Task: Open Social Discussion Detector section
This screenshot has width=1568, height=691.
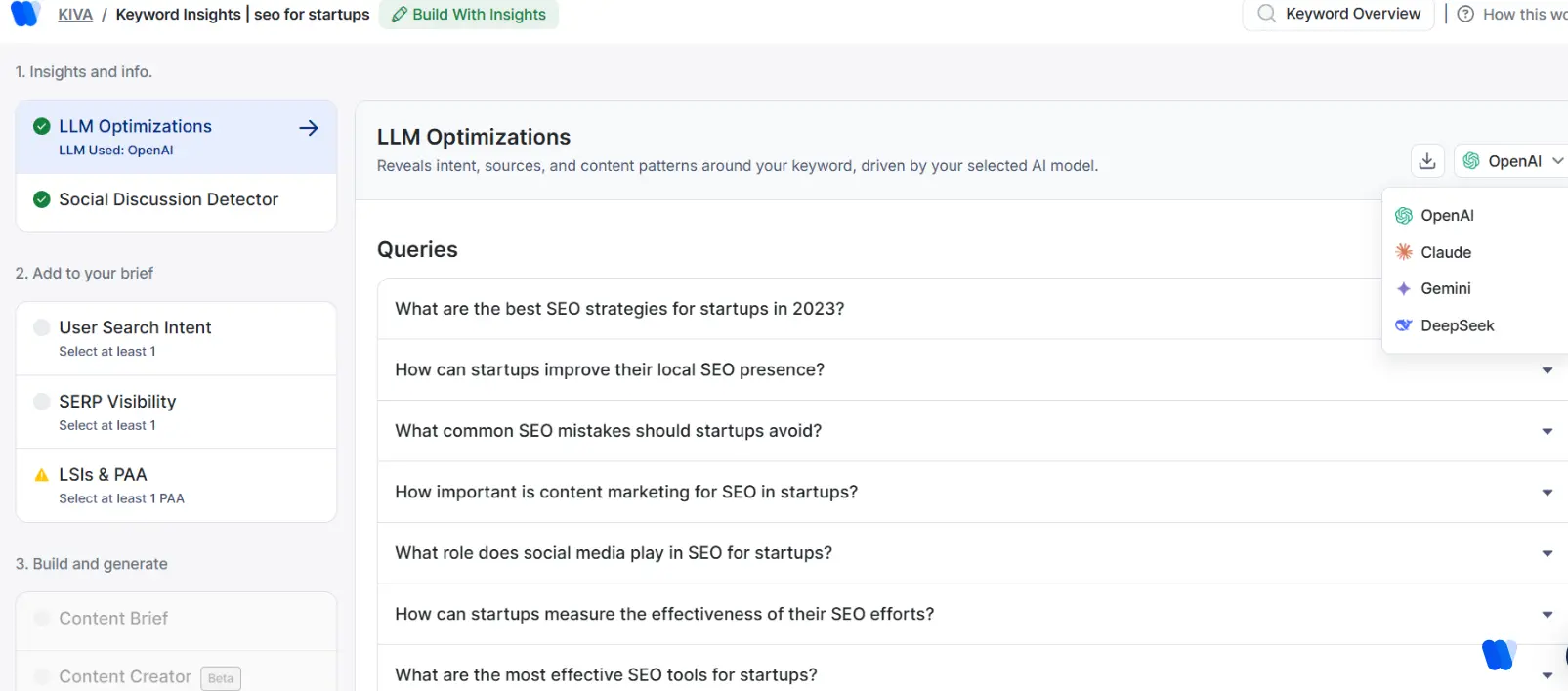Action: (x=177, y=200)
